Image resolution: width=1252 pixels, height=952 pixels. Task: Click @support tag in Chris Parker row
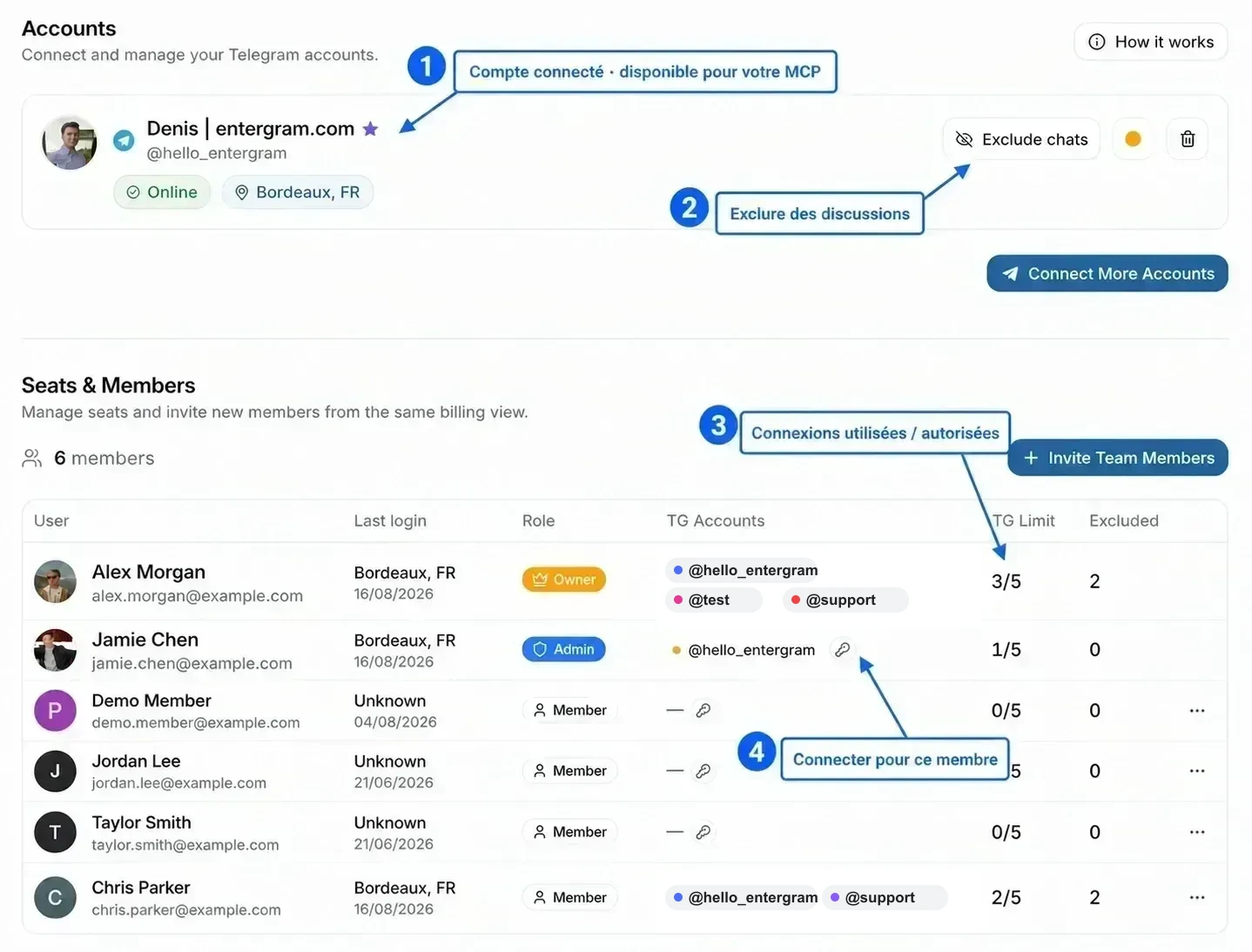click(x=885, y=897)
